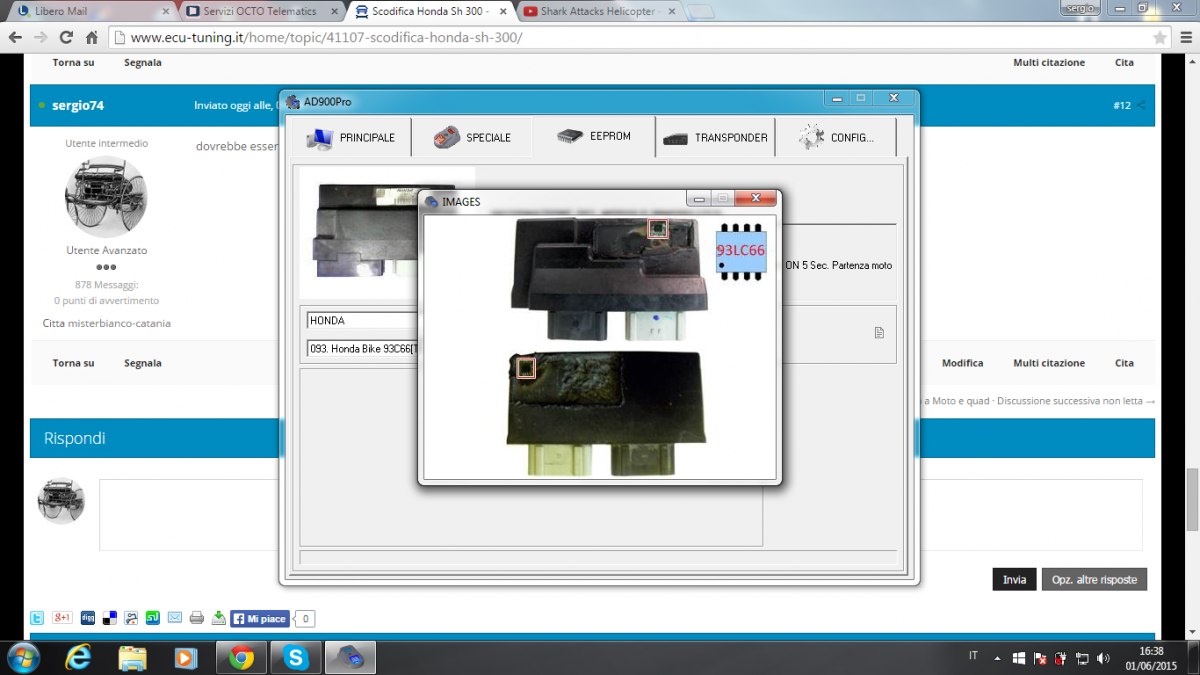Click the share icon next to #12
Screen dimensions: 1200x675
[1141, 105]
